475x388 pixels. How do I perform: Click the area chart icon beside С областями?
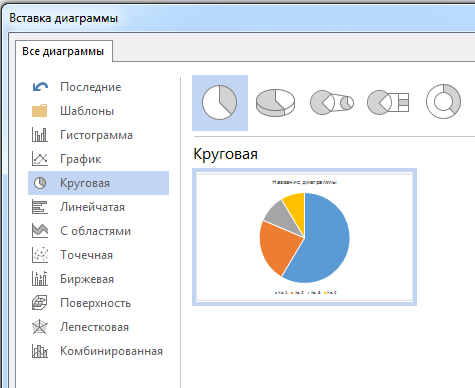(x=40, y=231)
